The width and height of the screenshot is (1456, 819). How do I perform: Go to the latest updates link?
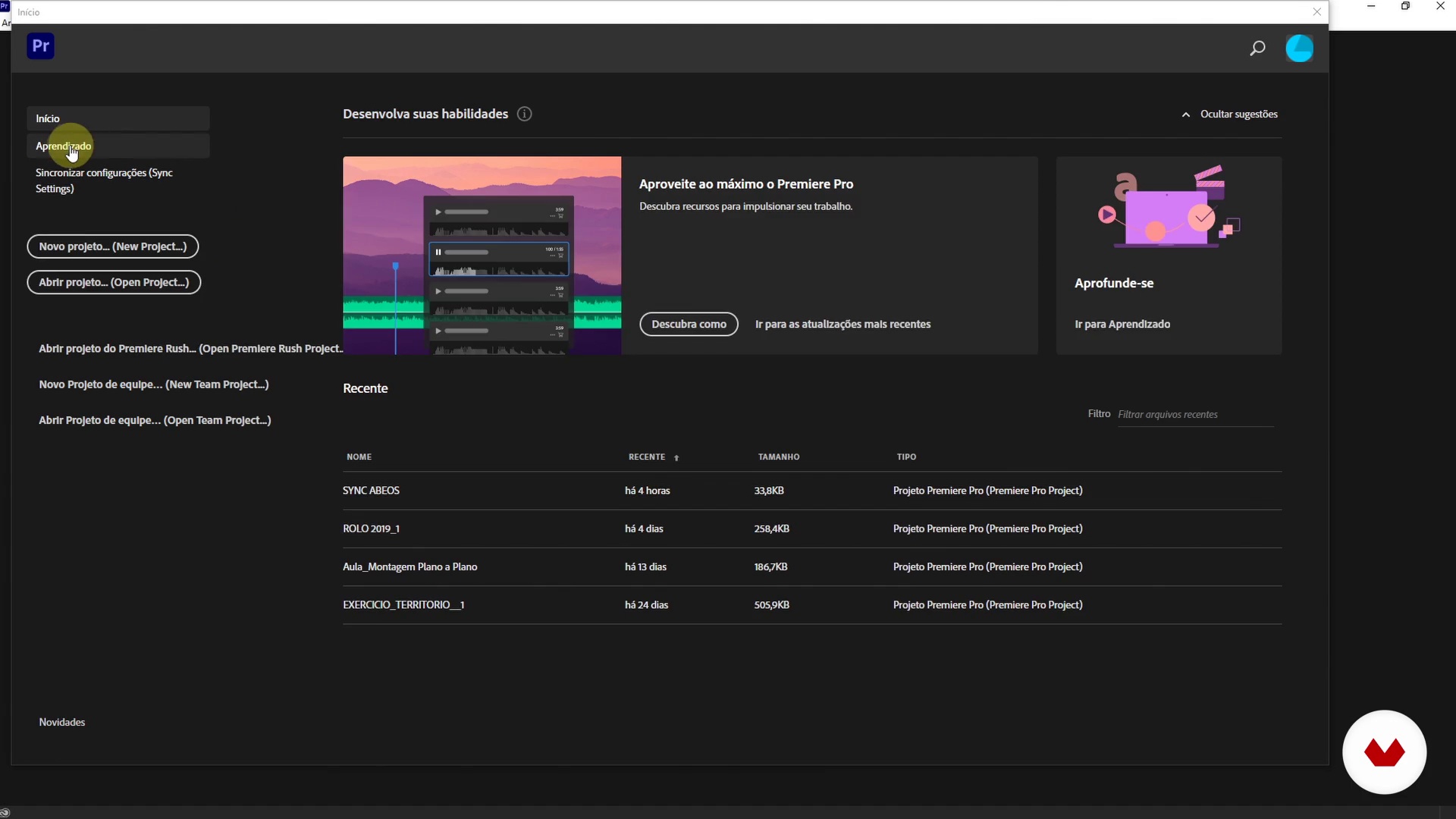click(x=843, y=324)
